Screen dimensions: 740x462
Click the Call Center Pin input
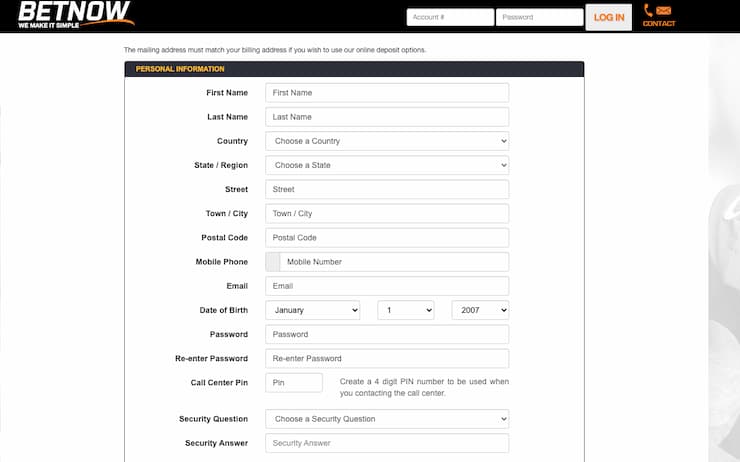294,382
